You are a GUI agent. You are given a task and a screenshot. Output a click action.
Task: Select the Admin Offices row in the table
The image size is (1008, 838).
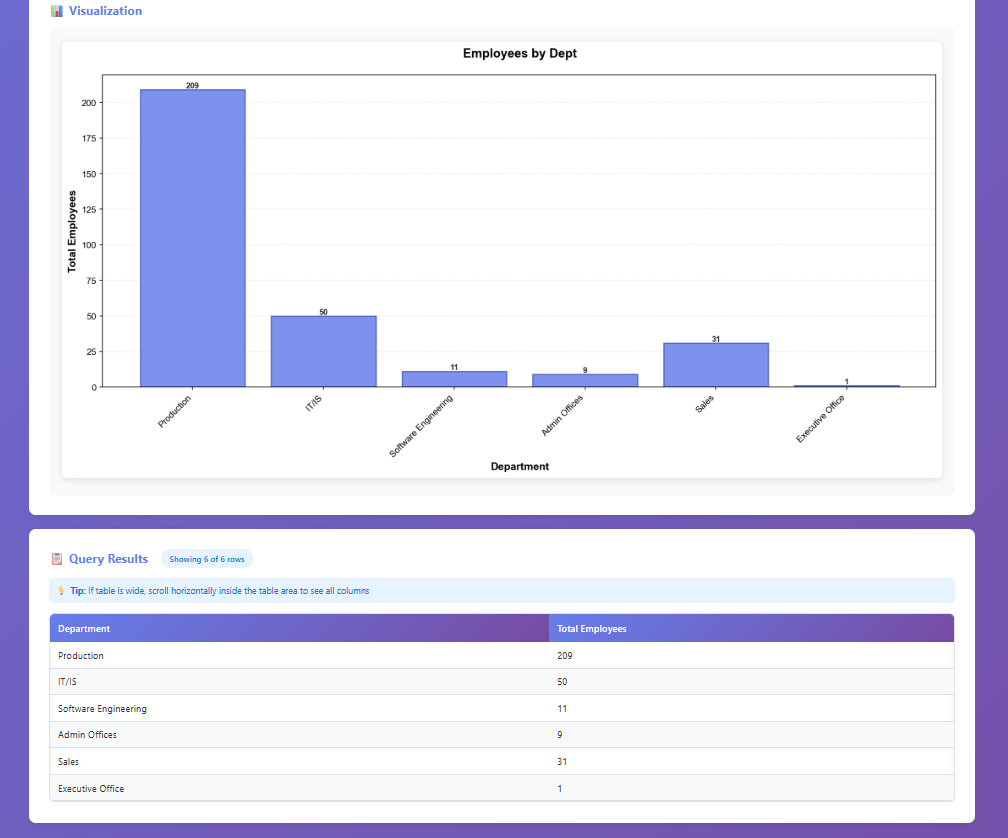300,735
